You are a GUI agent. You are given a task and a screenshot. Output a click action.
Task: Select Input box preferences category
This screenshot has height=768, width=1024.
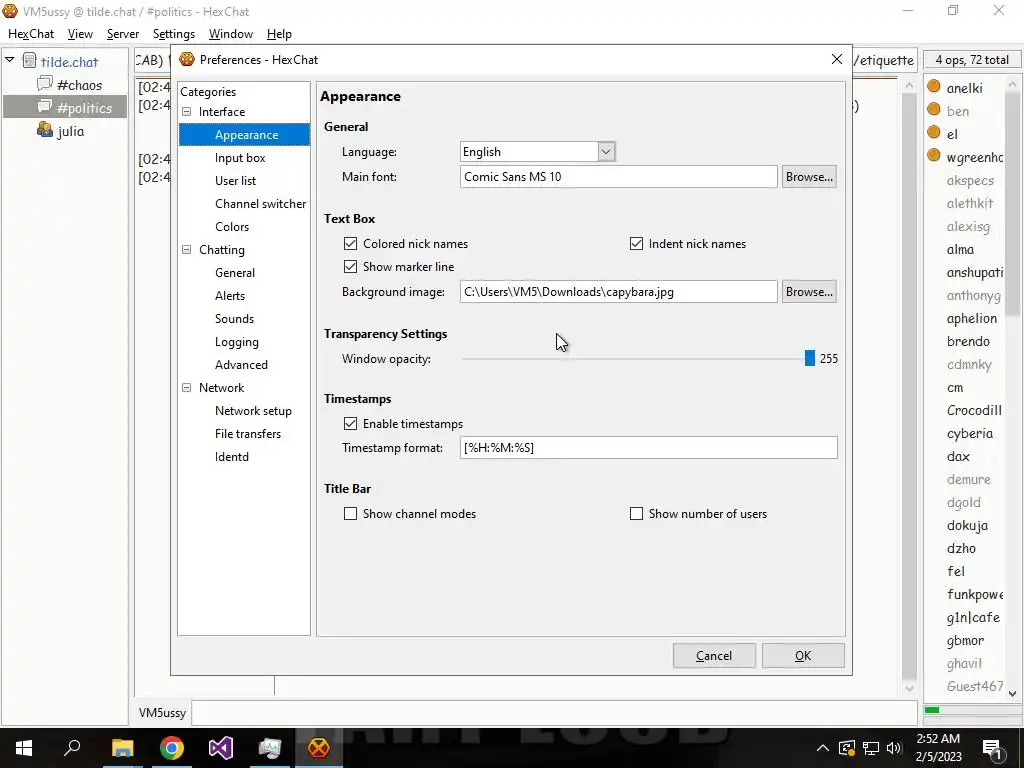tap(240, 158)
